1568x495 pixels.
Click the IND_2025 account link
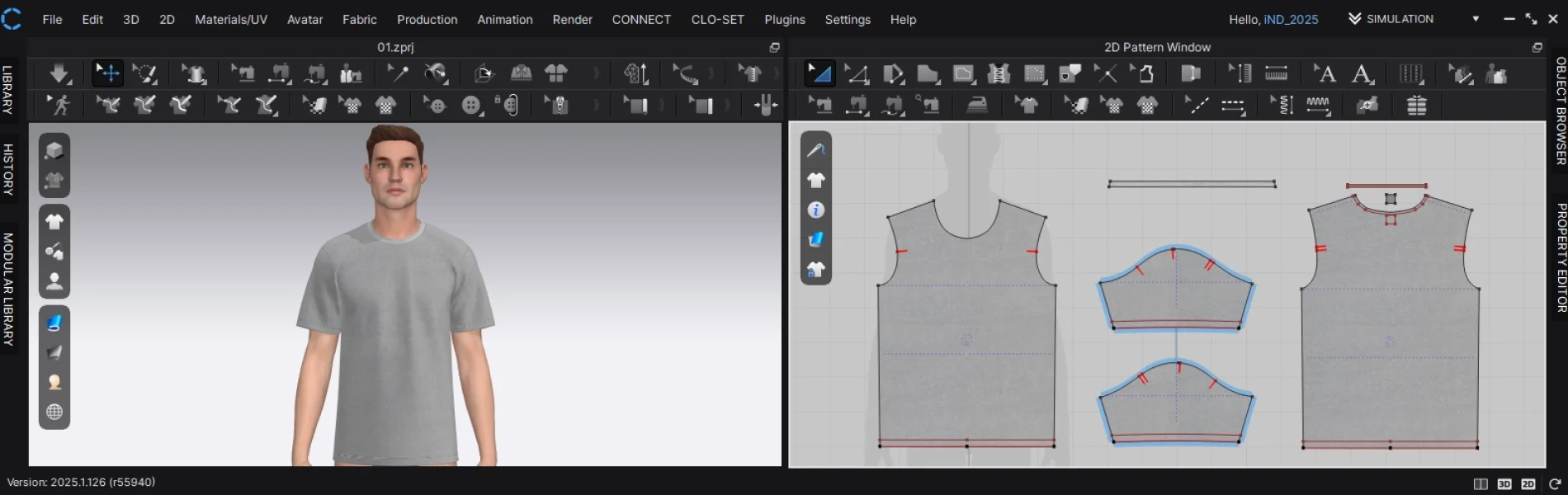pyautogui.click(x=1291, y=19)
